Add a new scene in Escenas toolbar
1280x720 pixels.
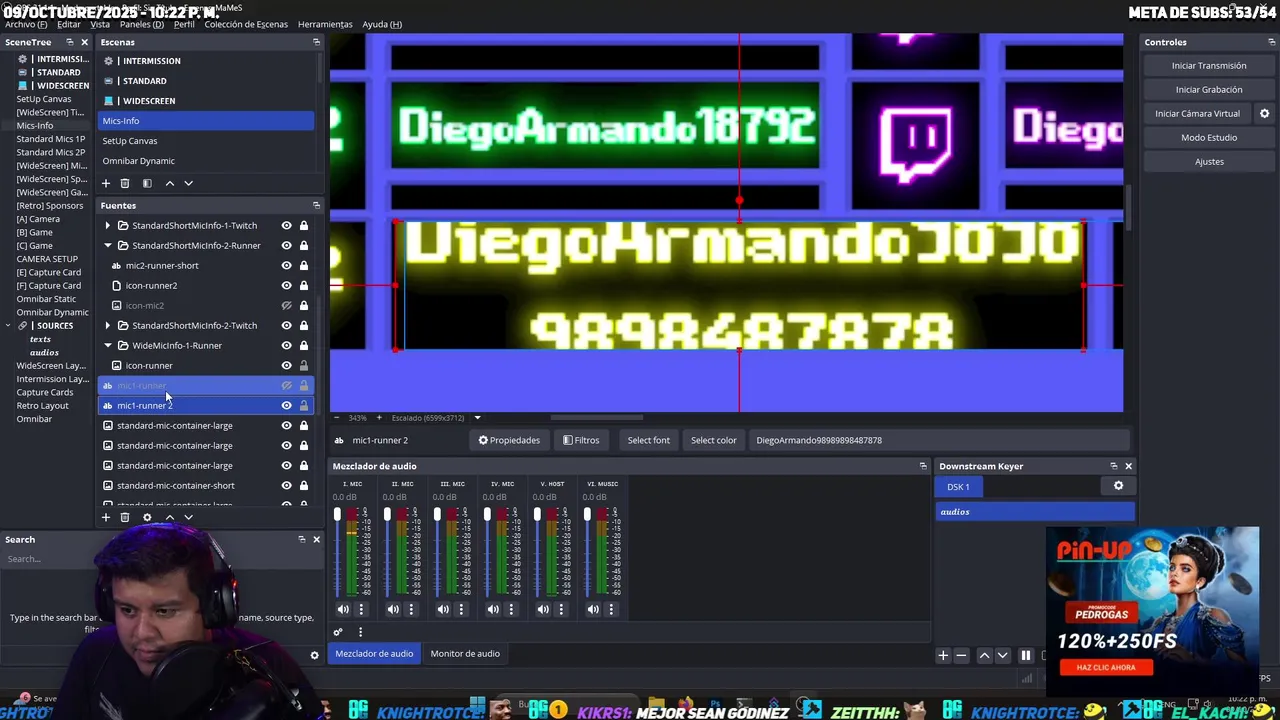point(106,183)
